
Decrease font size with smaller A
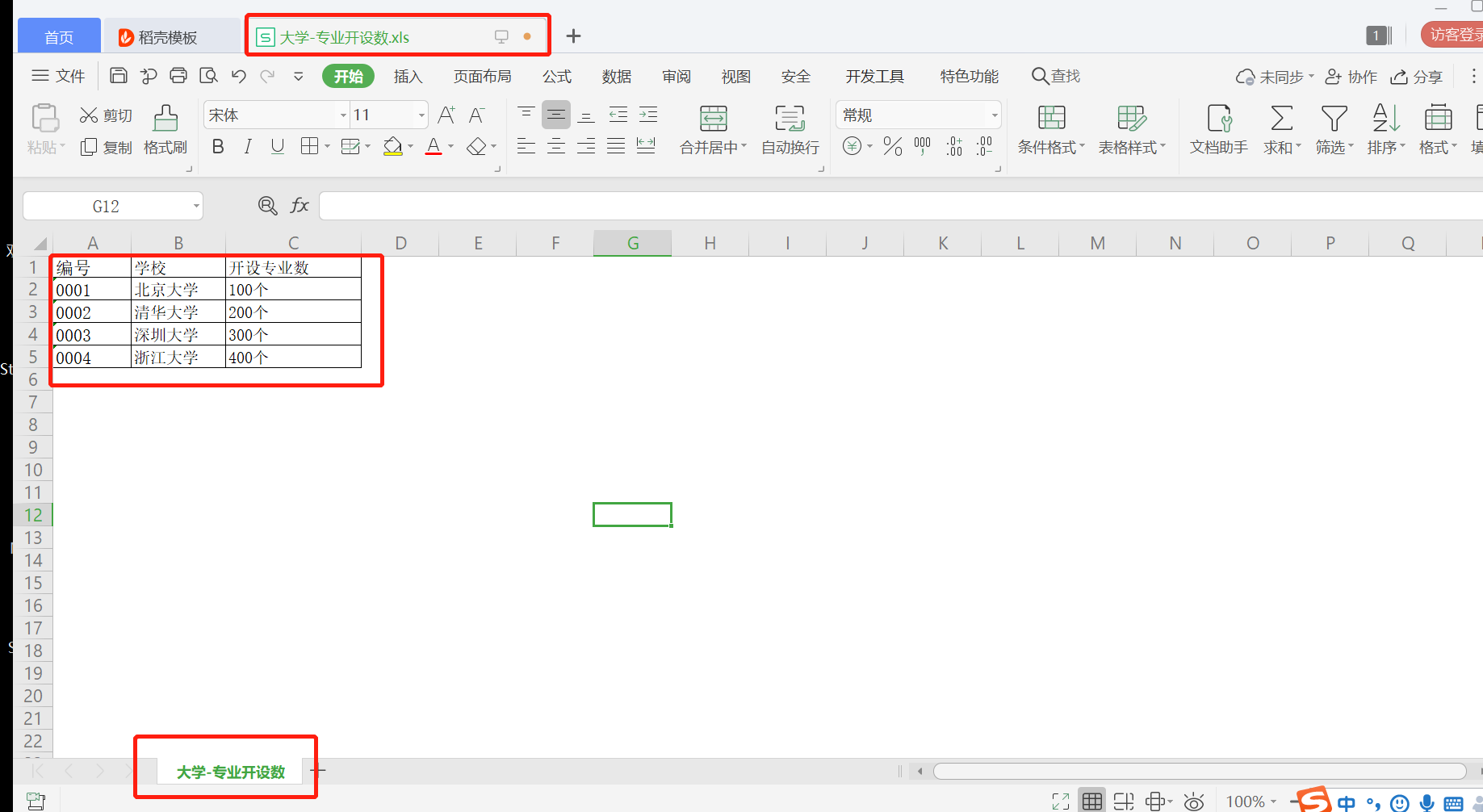[x=477, y=115]
